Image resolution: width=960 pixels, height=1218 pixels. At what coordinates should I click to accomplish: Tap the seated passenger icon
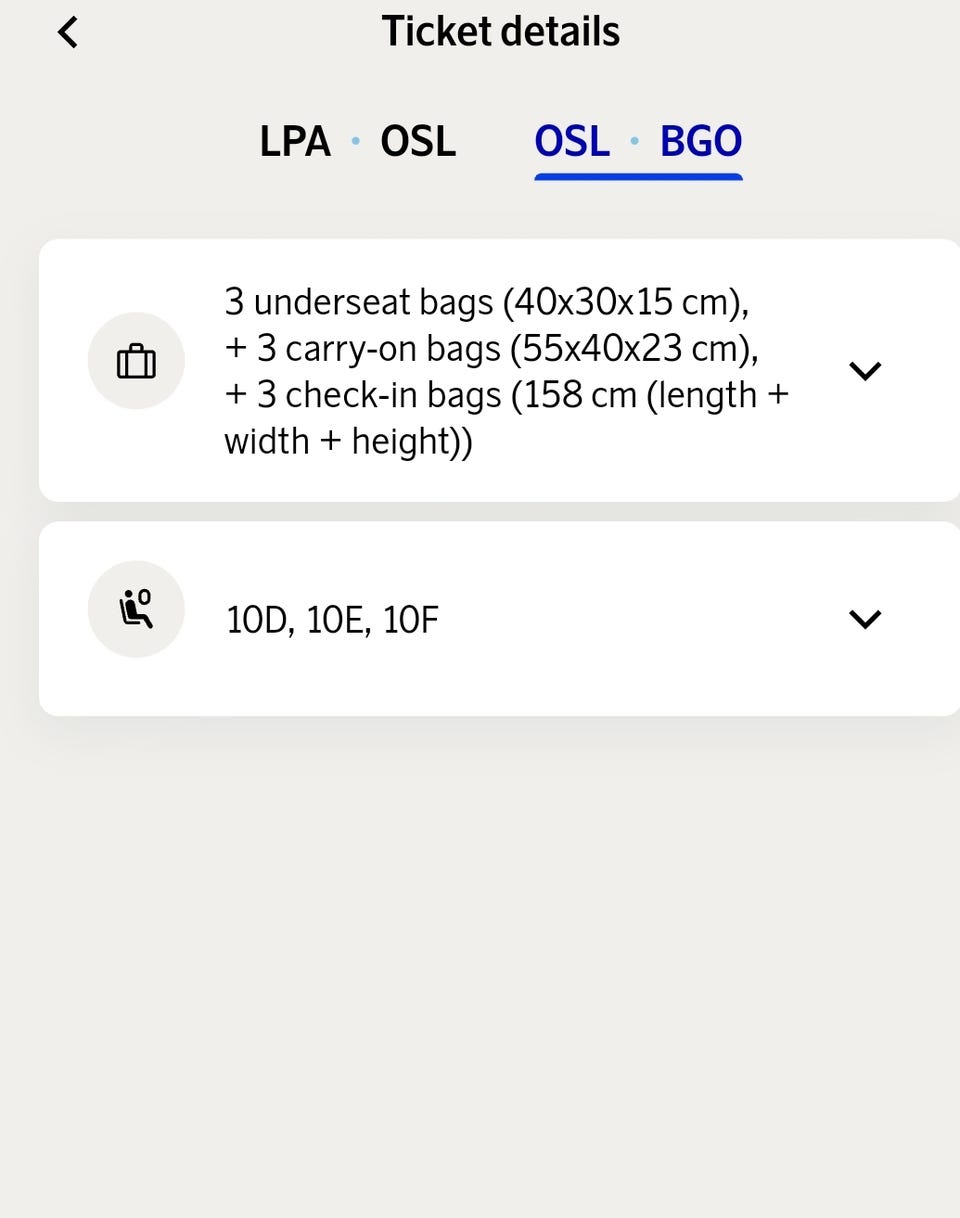point(136,609)
